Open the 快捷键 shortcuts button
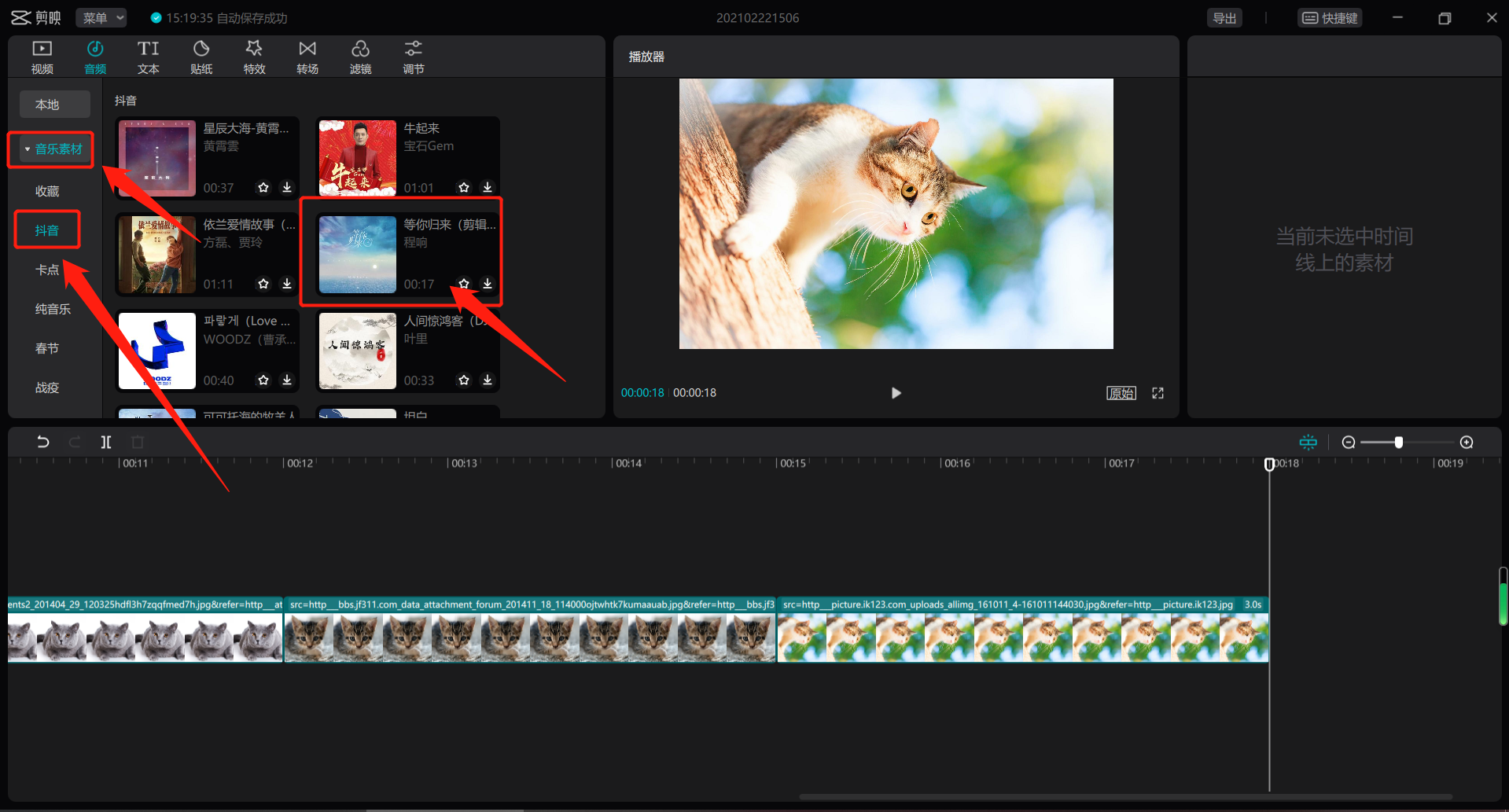Viewport: 1509px width, 812px height. point(1330,18)
